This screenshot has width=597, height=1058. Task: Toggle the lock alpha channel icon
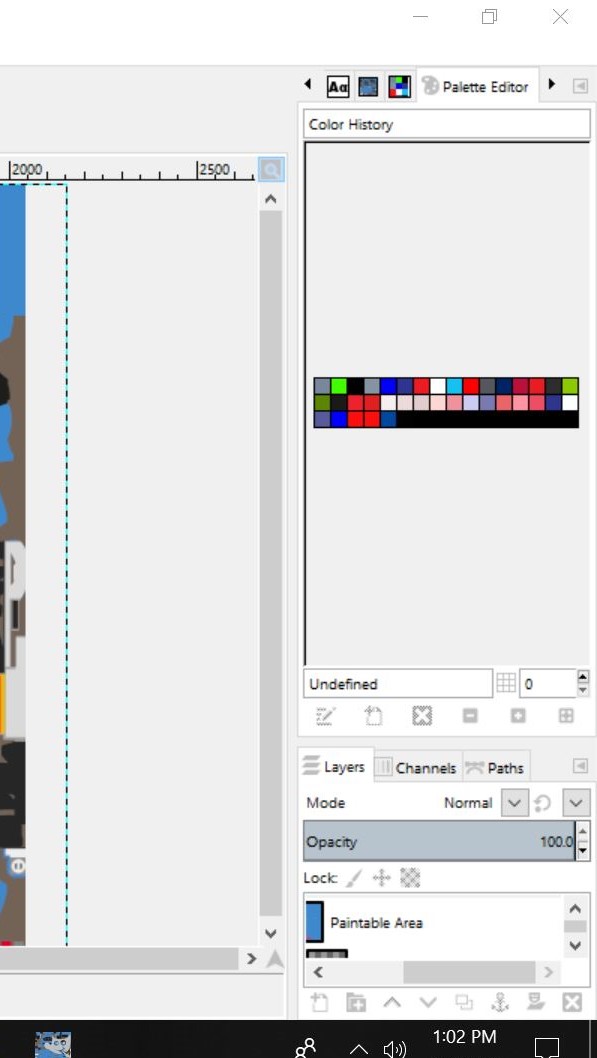[410, 878]
